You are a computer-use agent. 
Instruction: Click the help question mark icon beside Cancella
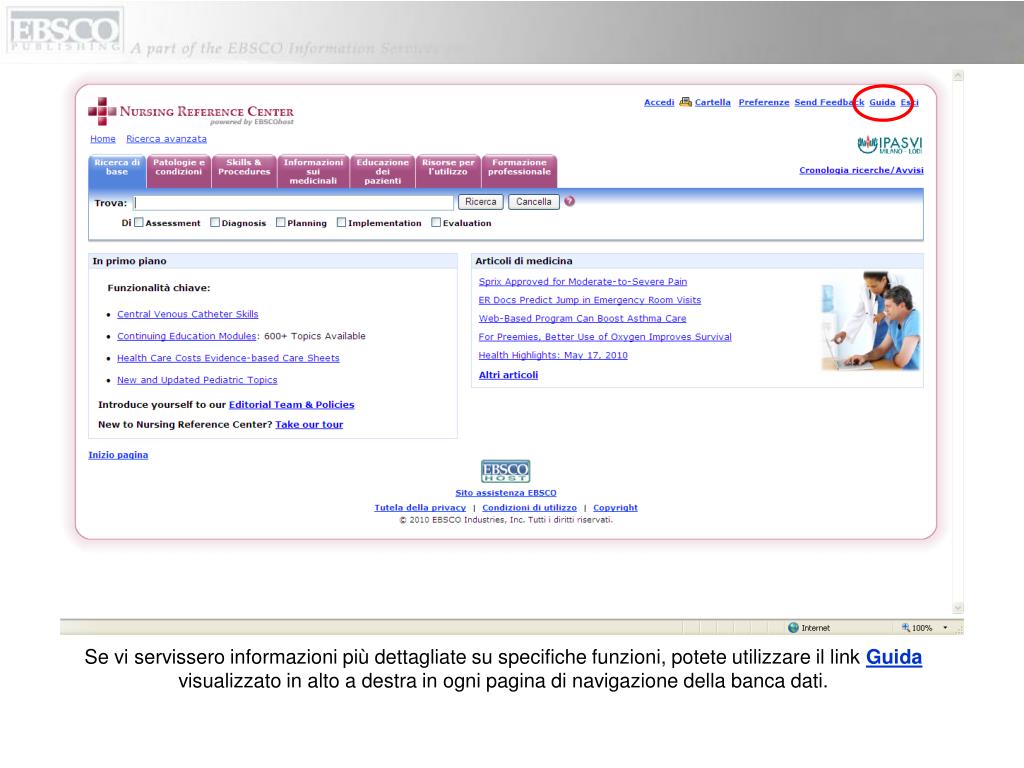(x=569, y=201)
